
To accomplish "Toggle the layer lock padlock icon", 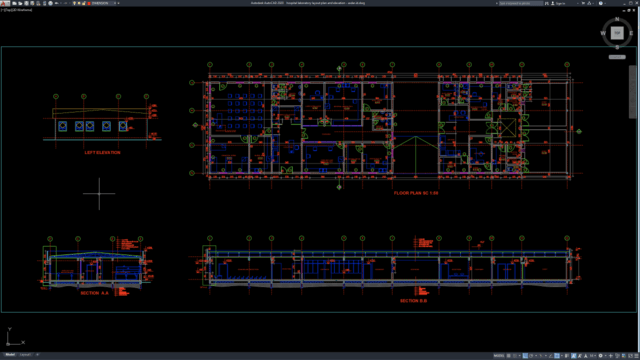I will point(84,3).
